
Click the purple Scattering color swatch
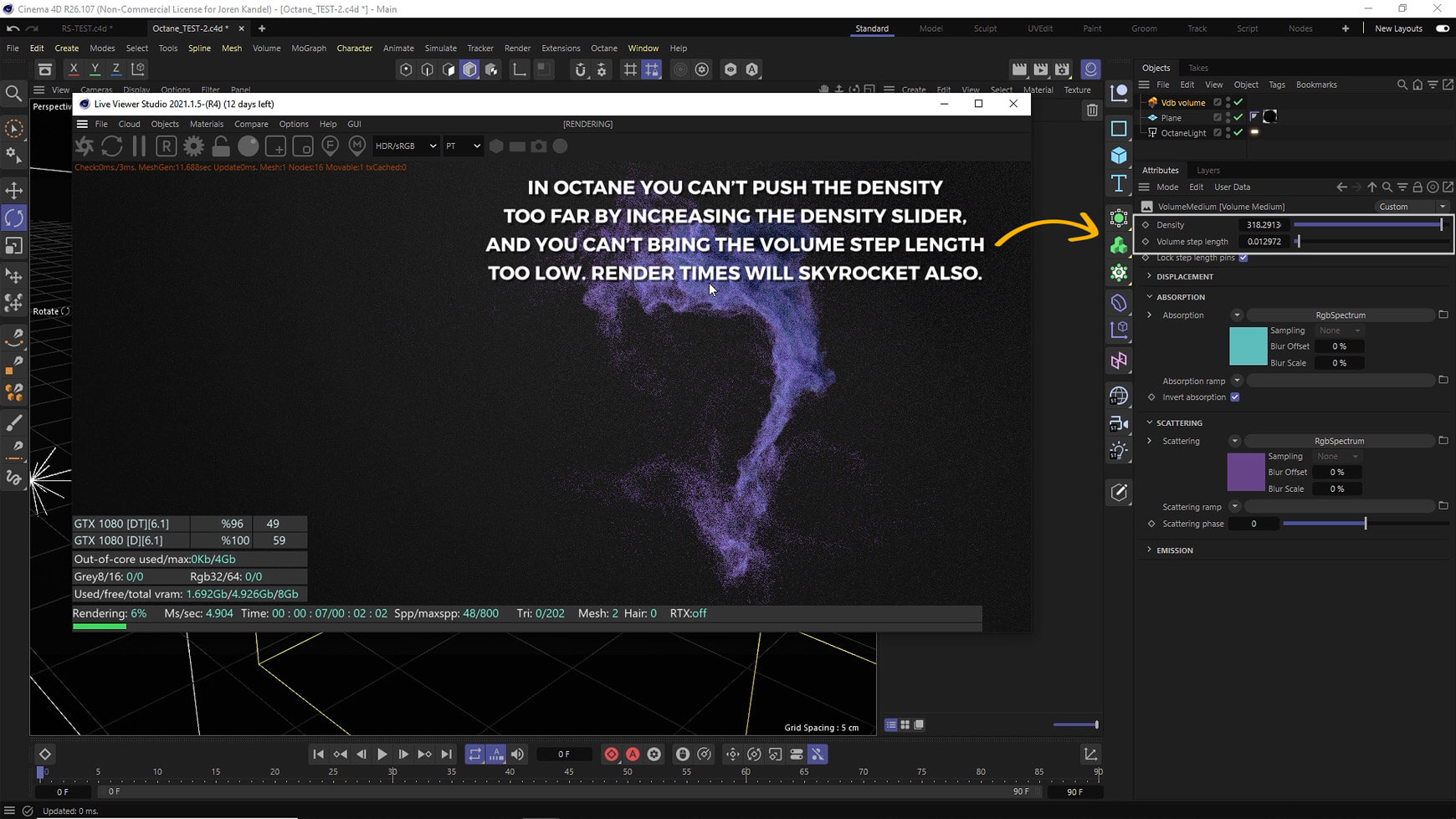[1246, 472]
